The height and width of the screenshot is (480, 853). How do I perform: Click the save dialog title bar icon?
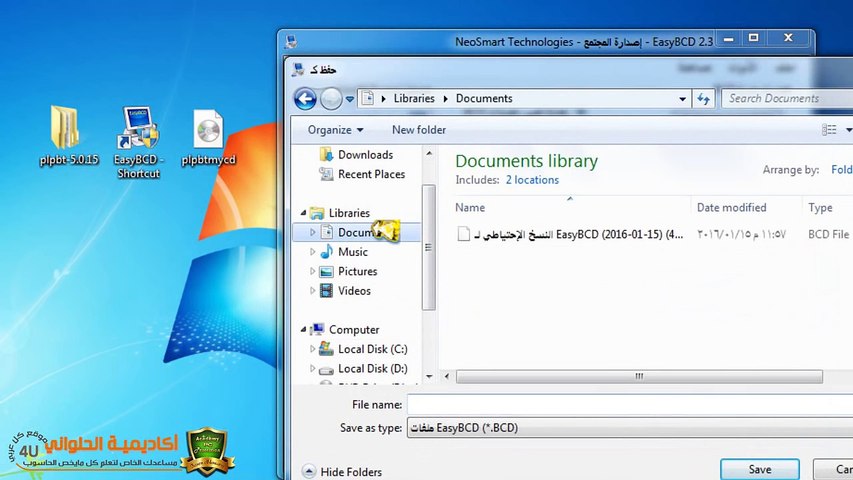click(x=298, y=70)
